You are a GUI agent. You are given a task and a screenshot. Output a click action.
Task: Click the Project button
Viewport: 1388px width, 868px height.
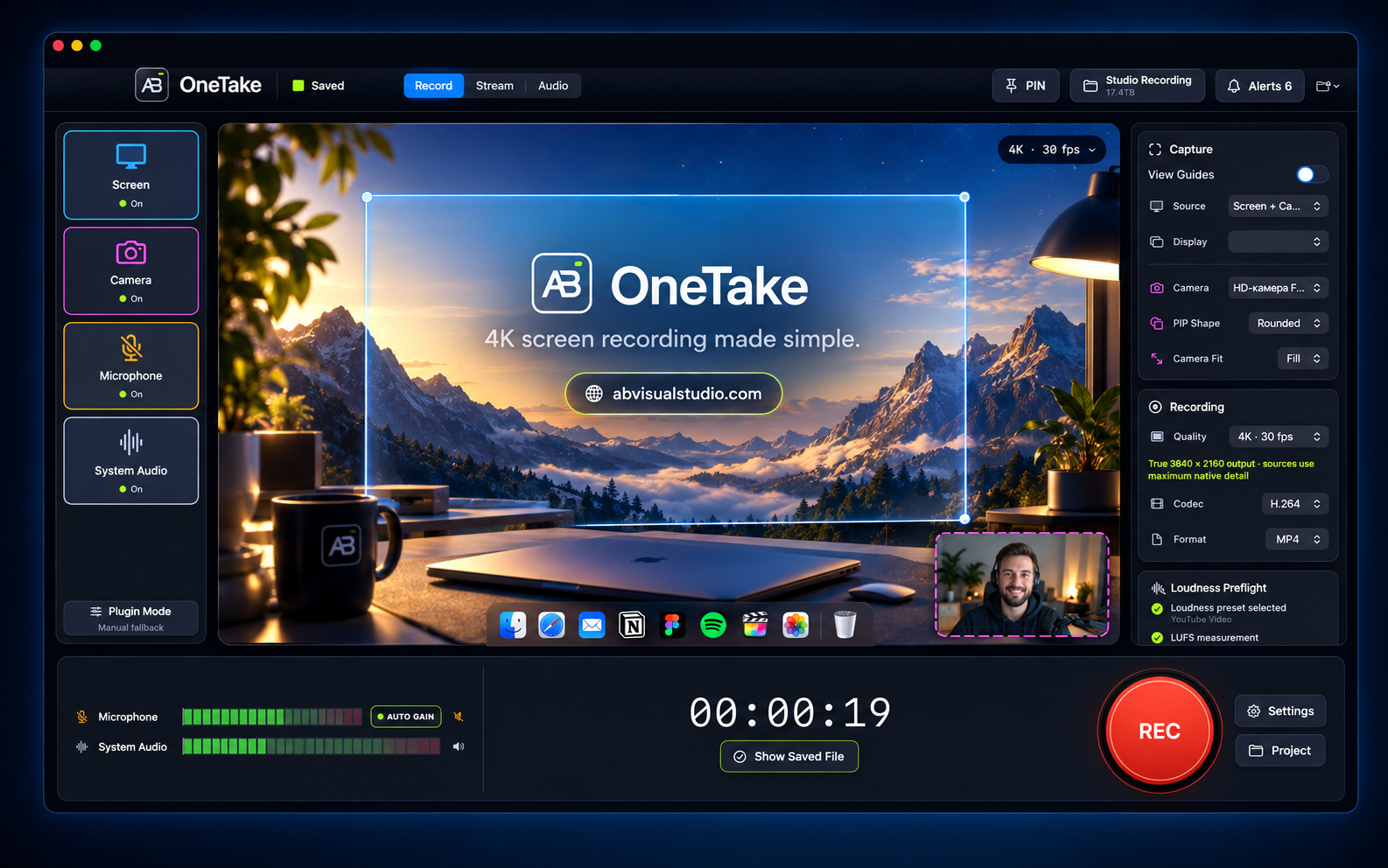(1280, 751)
